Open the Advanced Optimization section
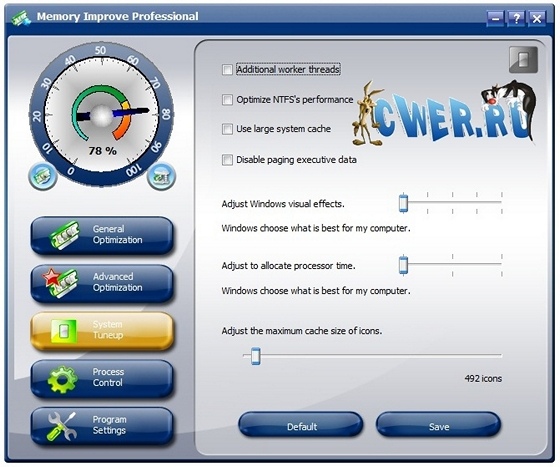 102,283
